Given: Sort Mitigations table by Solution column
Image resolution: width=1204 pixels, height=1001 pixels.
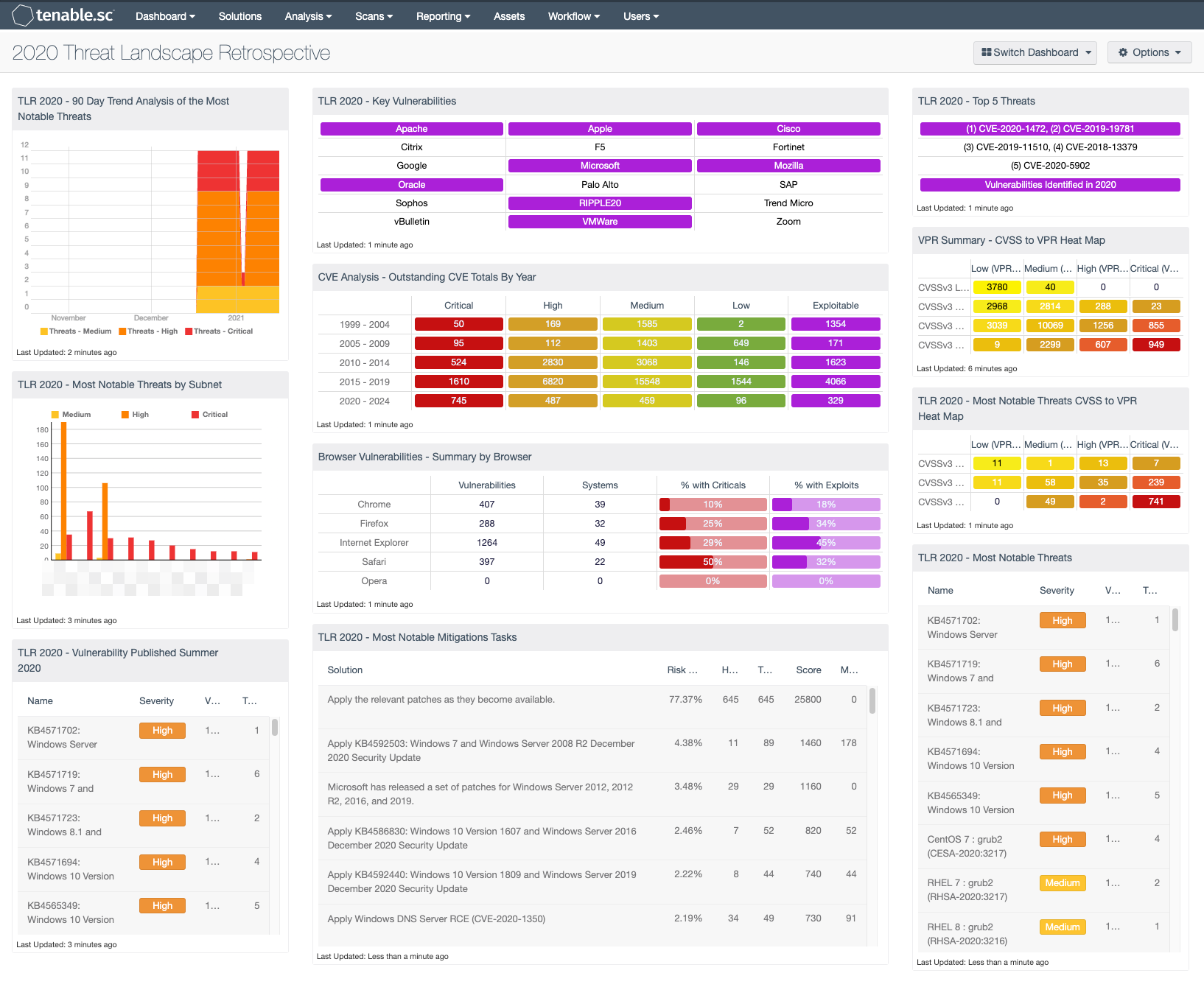Looking at the screenshot, I should click(x=345, y=670).
